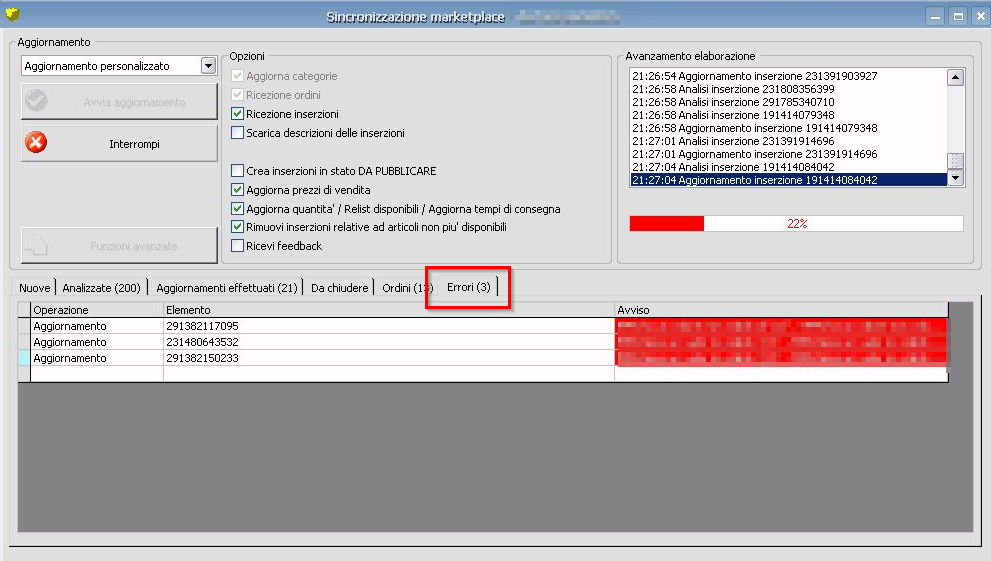Click Funzioni avanzate button
This screenshot has height=561, width=991.
pyautogui.click(x=119, y=246)
